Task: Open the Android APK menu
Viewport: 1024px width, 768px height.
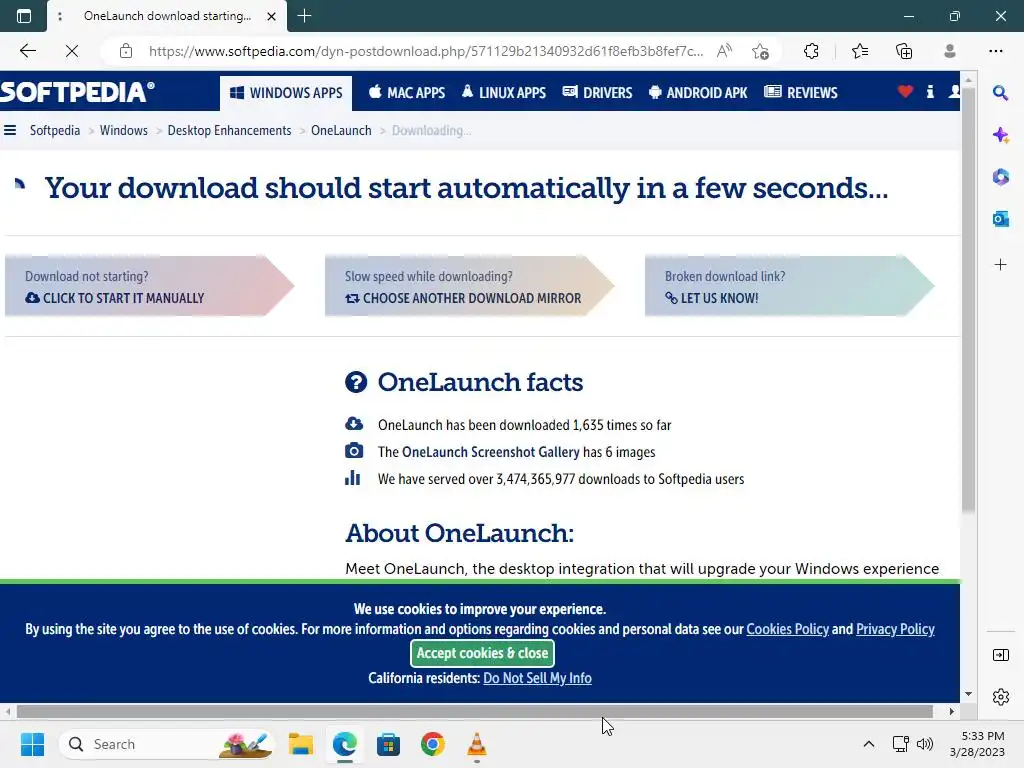Action: 698,93
